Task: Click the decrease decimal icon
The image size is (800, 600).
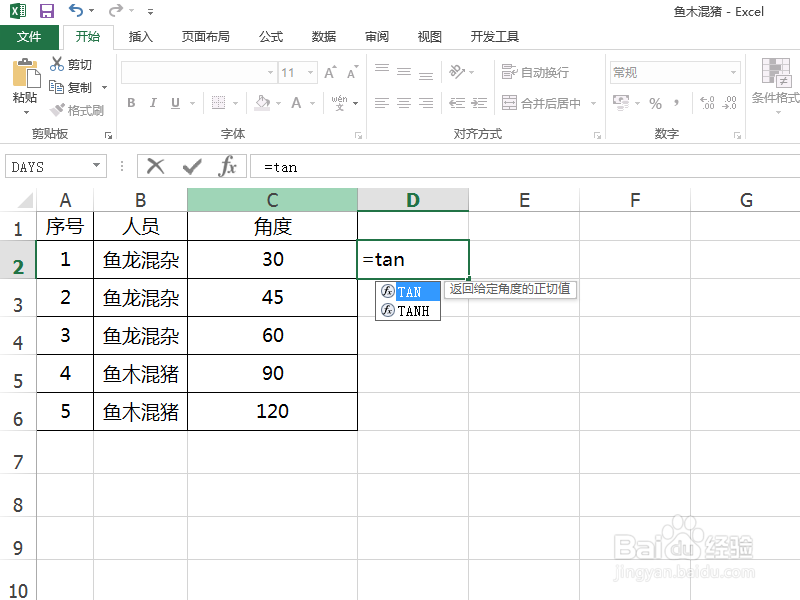Action: [x=730, y=103]
